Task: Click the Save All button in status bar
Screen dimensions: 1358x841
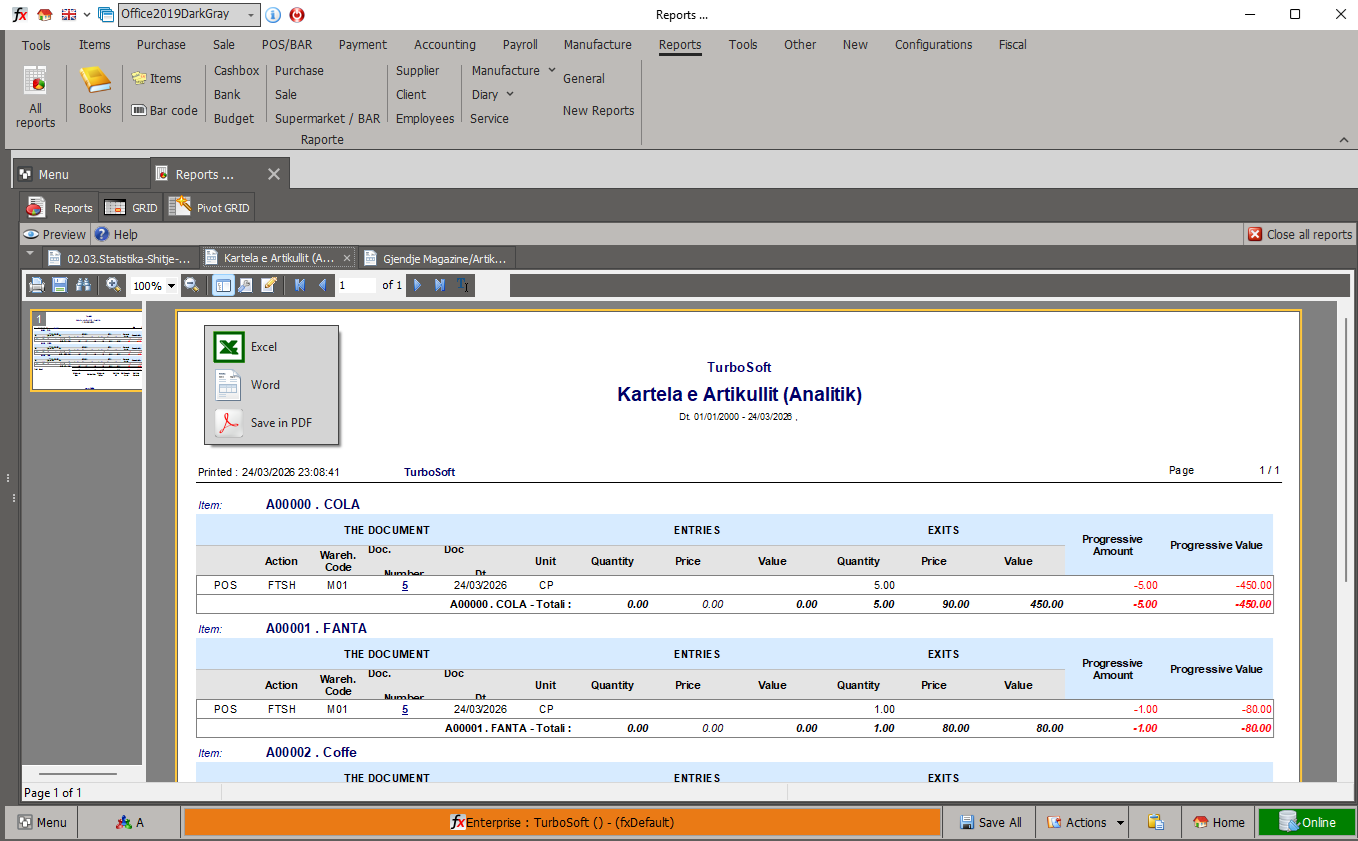Action: click(x=990, y=822)
